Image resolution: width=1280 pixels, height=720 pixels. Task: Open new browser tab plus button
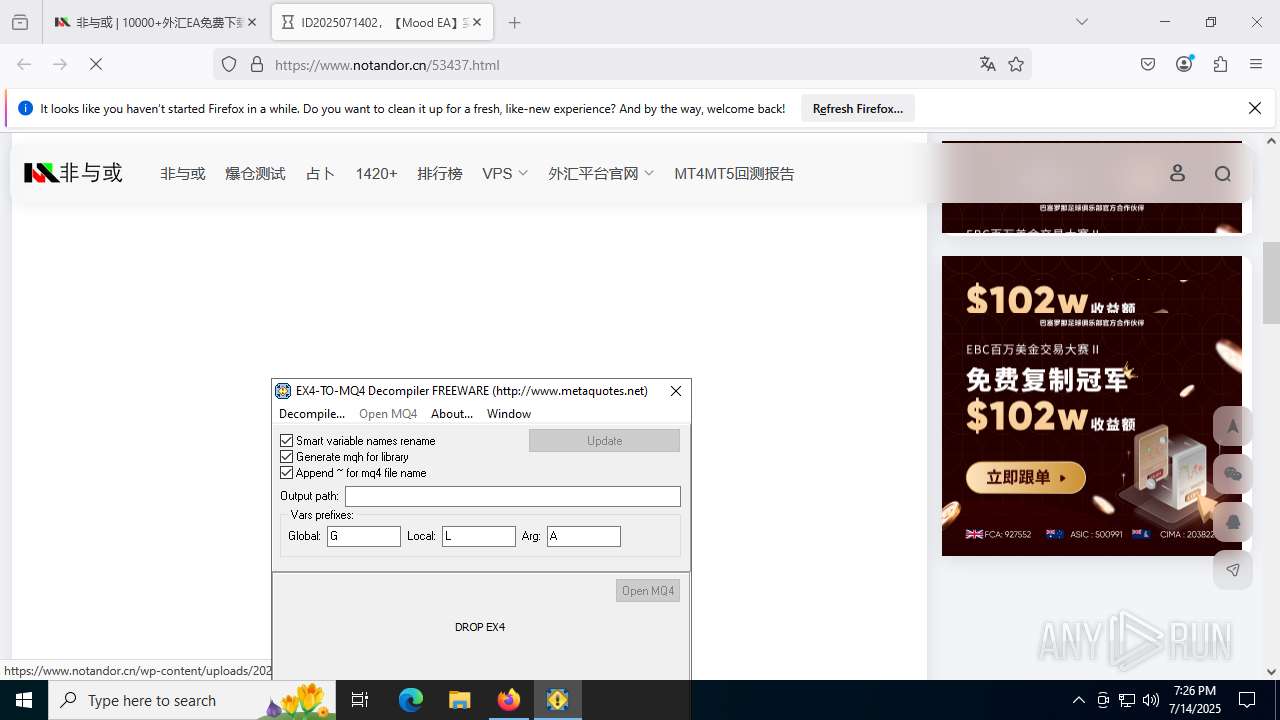coord(515,22)
